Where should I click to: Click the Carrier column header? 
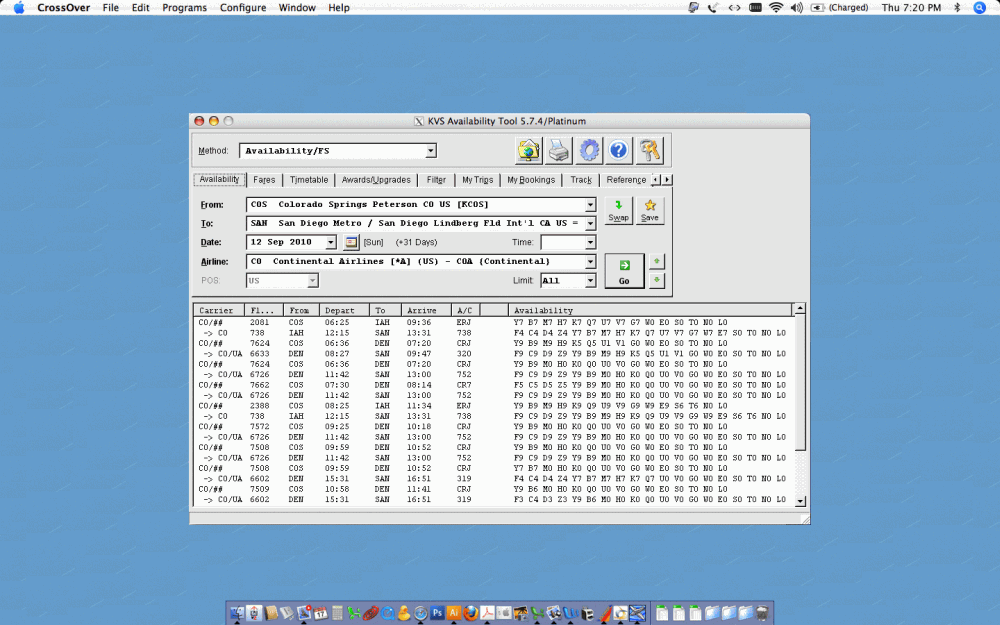point(219,311)
